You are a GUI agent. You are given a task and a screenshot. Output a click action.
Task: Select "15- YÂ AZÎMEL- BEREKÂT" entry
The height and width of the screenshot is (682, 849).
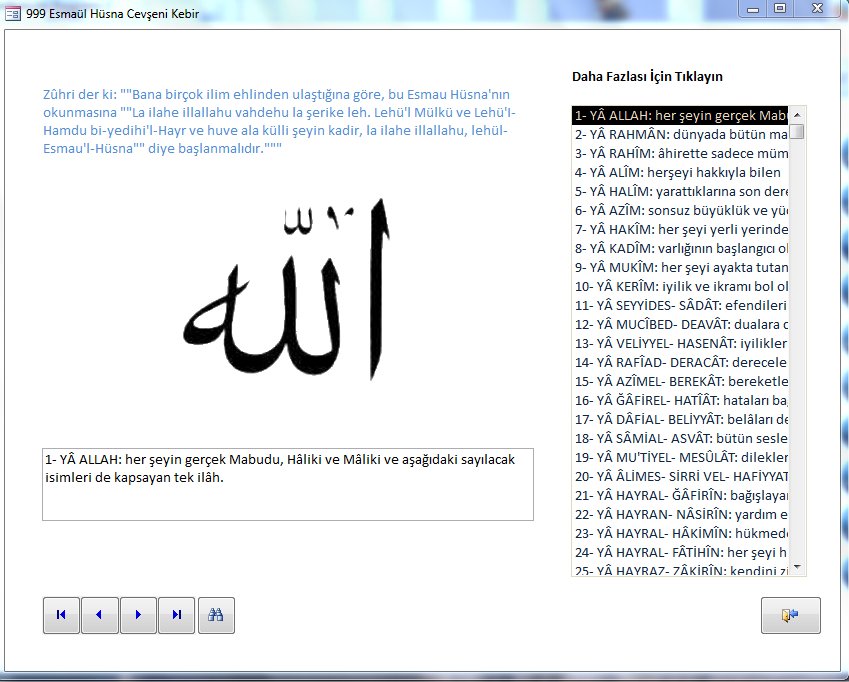click(x=680, y=381)
